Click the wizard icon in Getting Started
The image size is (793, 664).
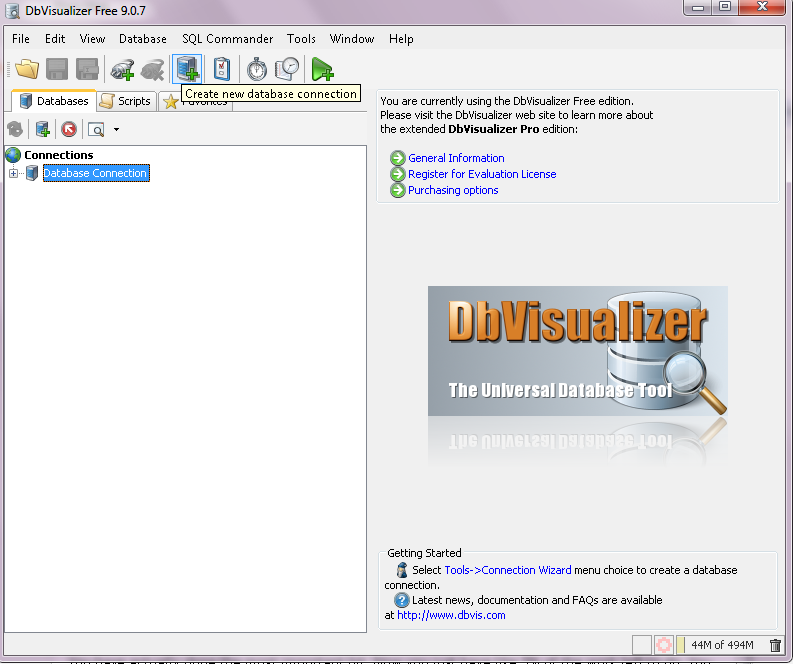point(402,570)
